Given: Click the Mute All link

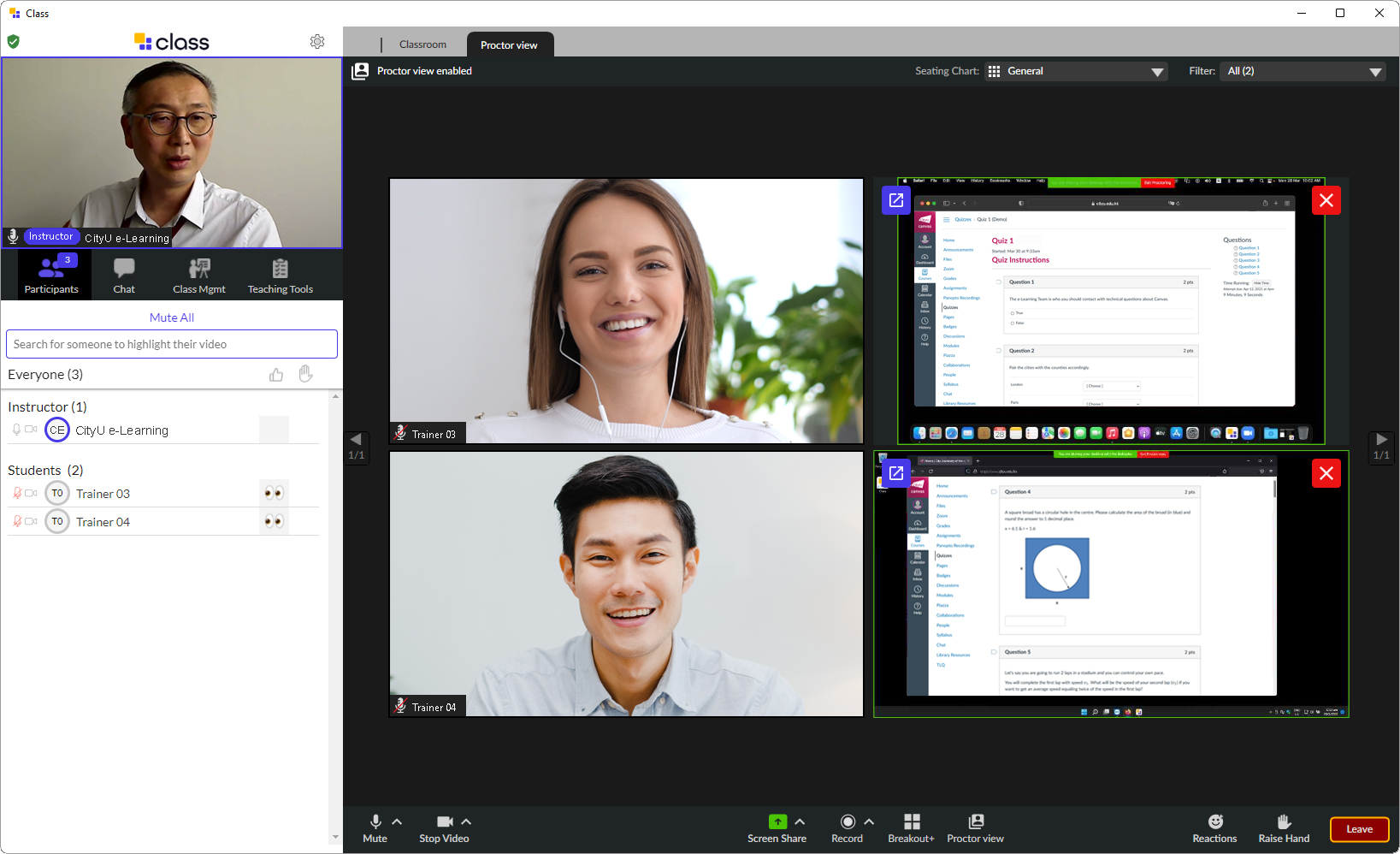Looking at the screenshot, I should pos(172,317).
